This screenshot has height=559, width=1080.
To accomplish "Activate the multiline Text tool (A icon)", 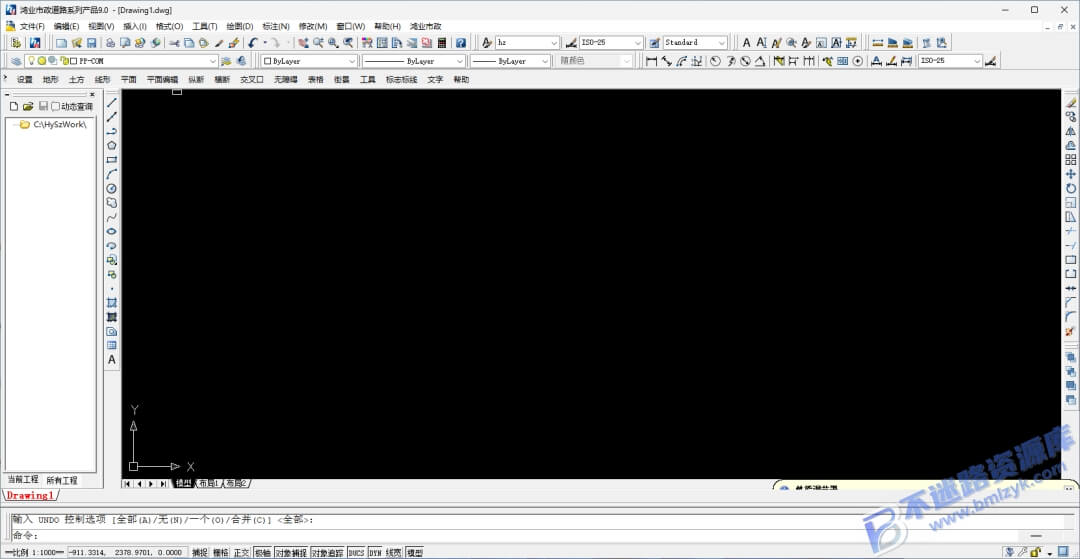I will 112,359.
